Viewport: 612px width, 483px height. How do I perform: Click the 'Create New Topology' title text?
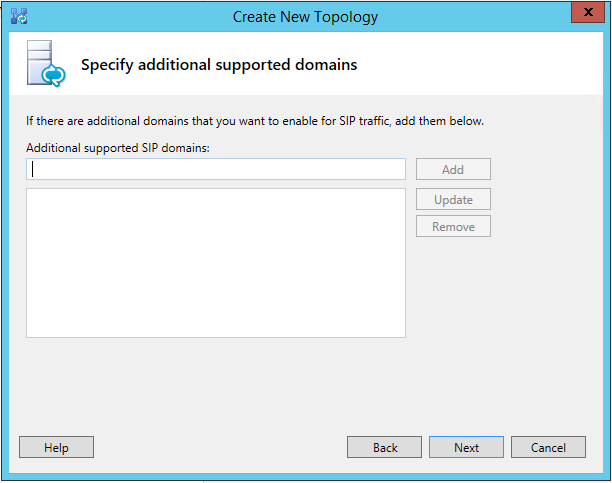(x=305, y=17)
